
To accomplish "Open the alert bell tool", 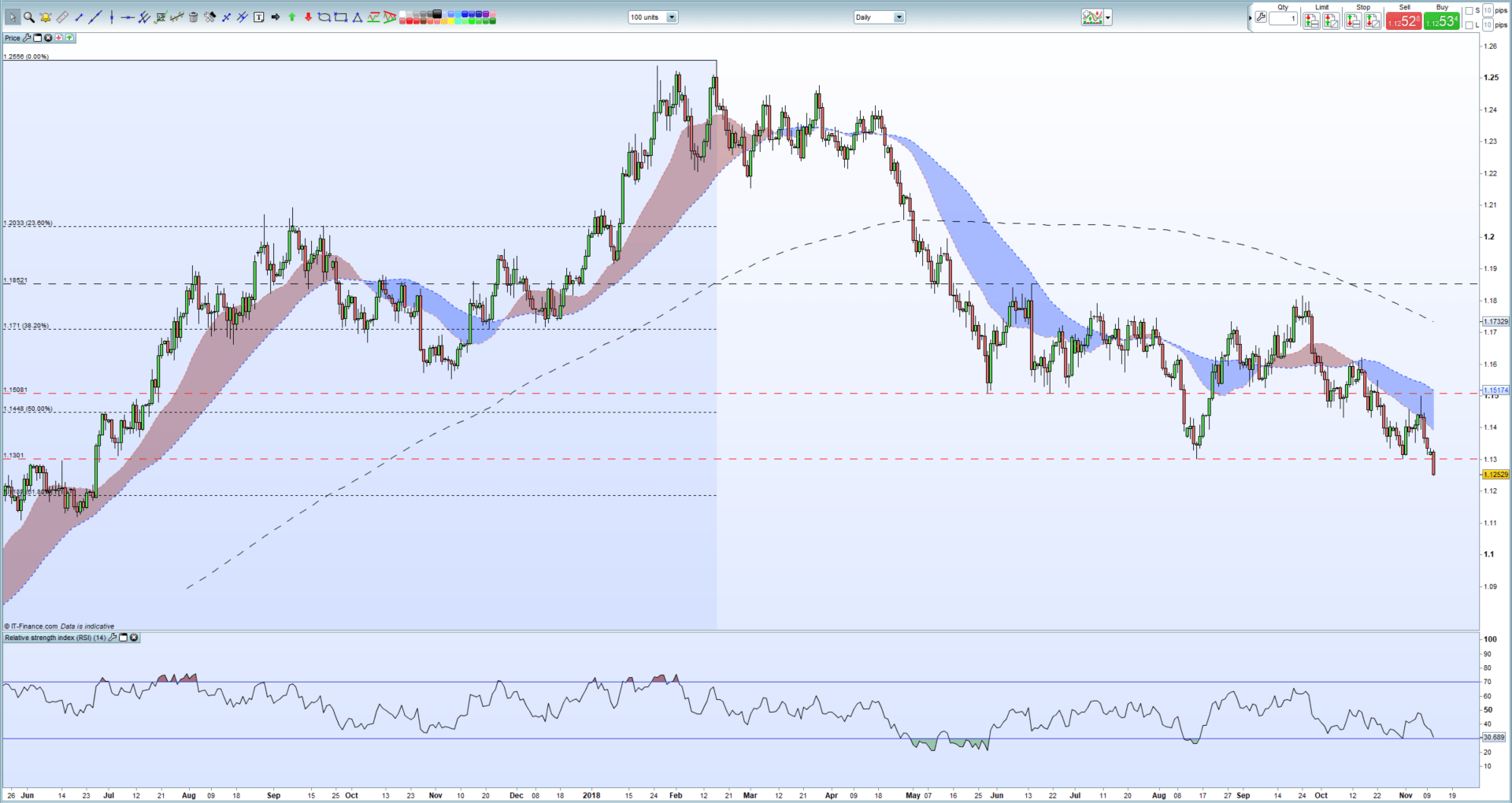I will (x=46, y=17).
